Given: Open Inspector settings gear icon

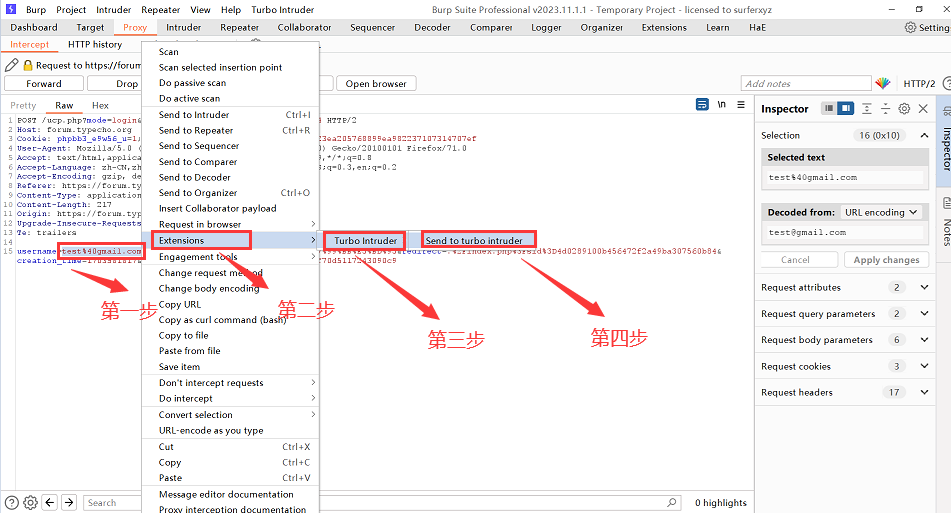Looking at the screenshot, I should [x=904, y=109].
